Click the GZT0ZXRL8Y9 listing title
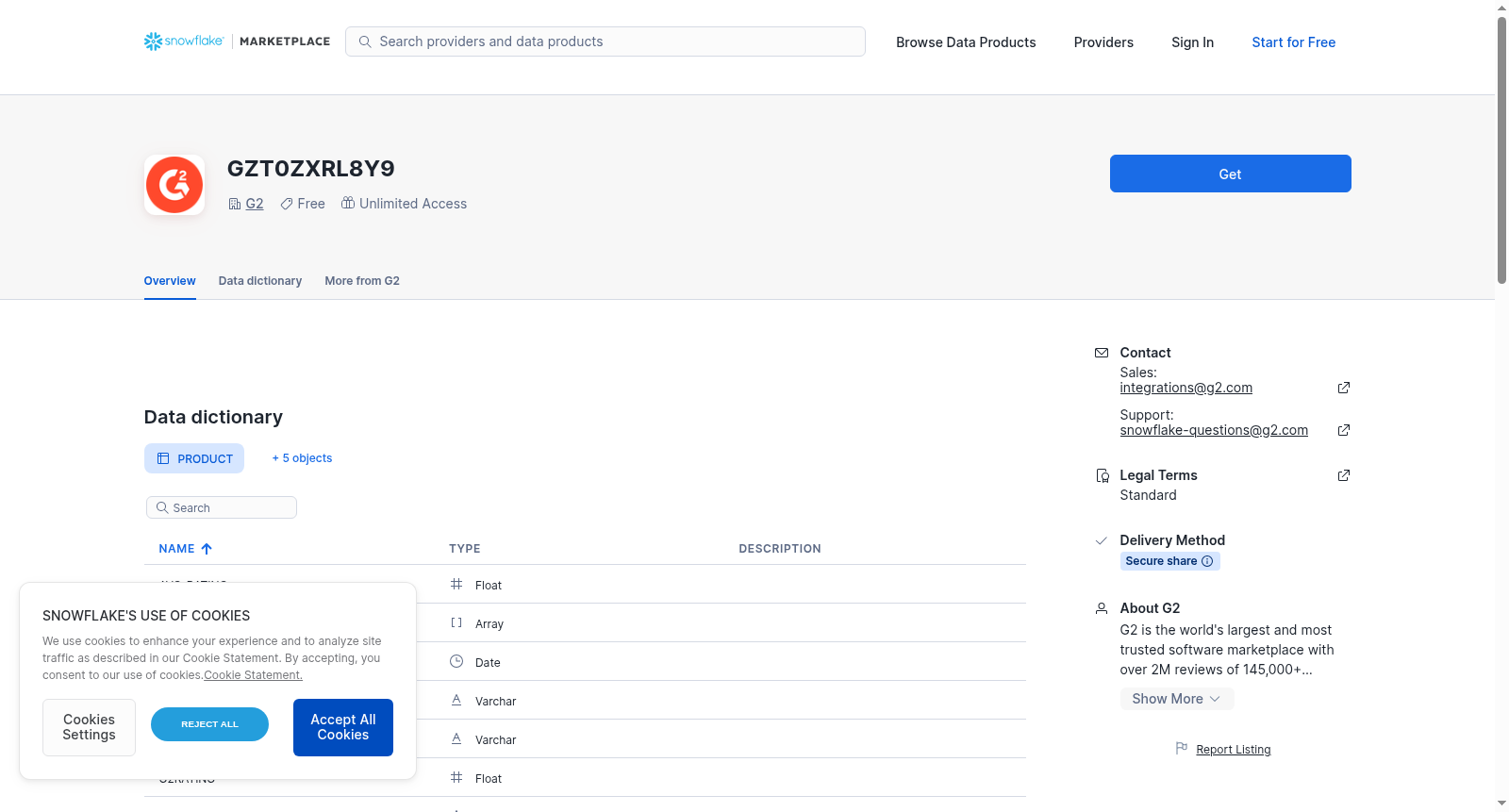 tap(311, 169)
